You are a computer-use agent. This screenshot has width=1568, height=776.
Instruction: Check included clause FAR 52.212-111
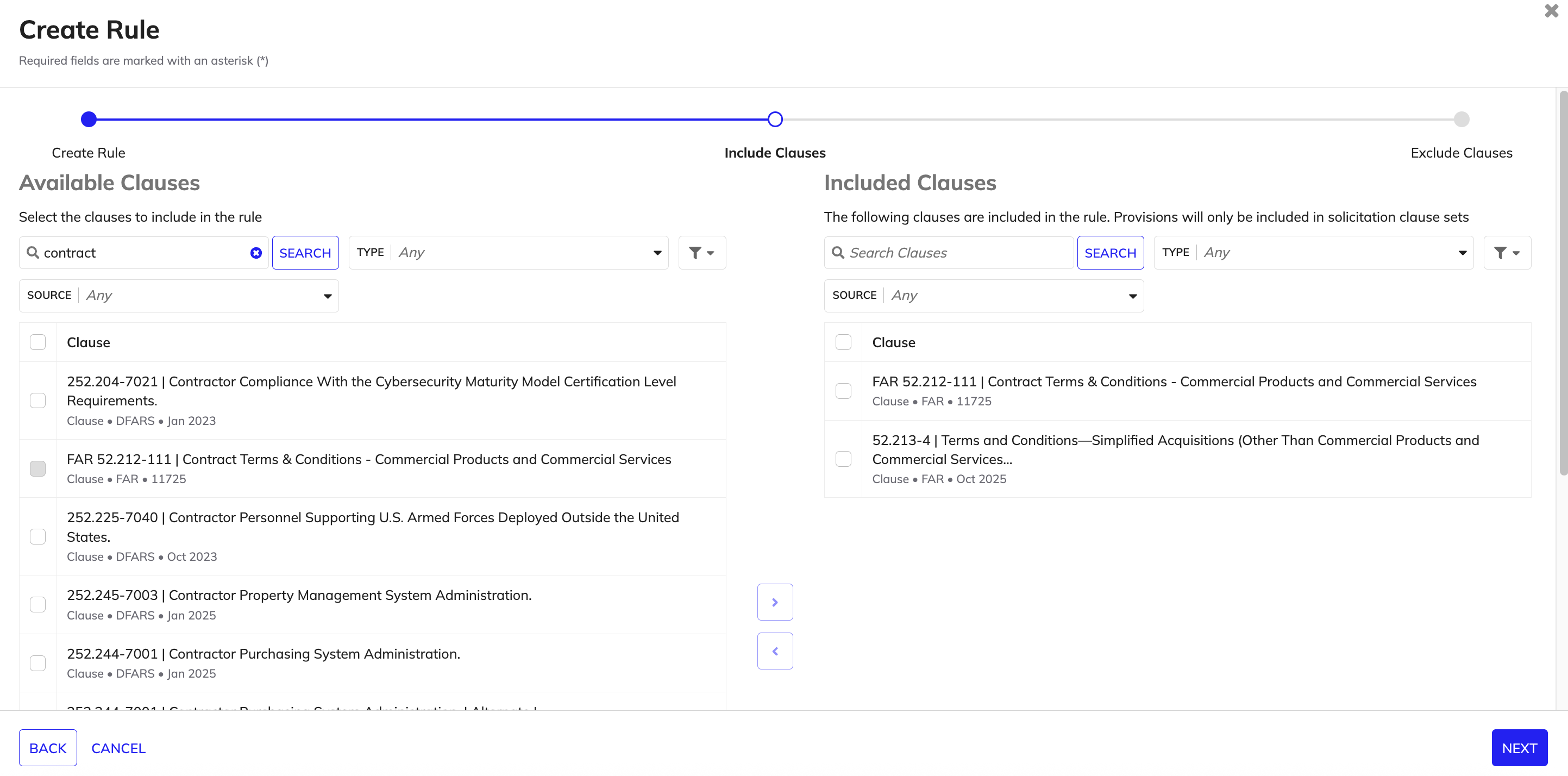point(844,391)
